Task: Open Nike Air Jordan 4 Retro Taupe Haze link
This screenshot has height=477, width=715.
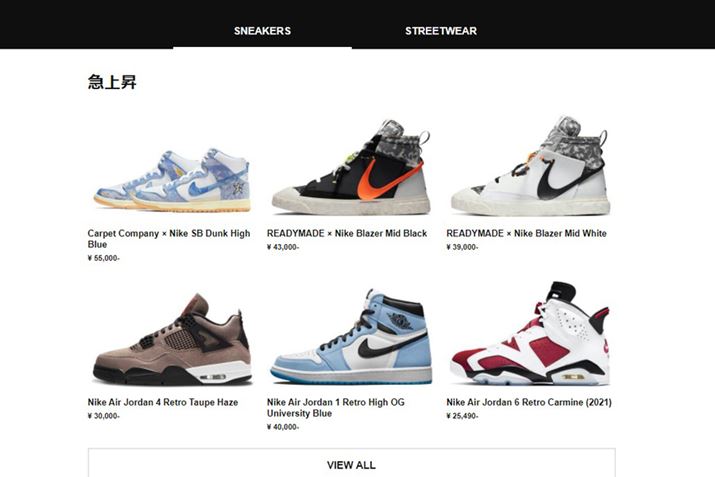Action: [x=163, y=402]
